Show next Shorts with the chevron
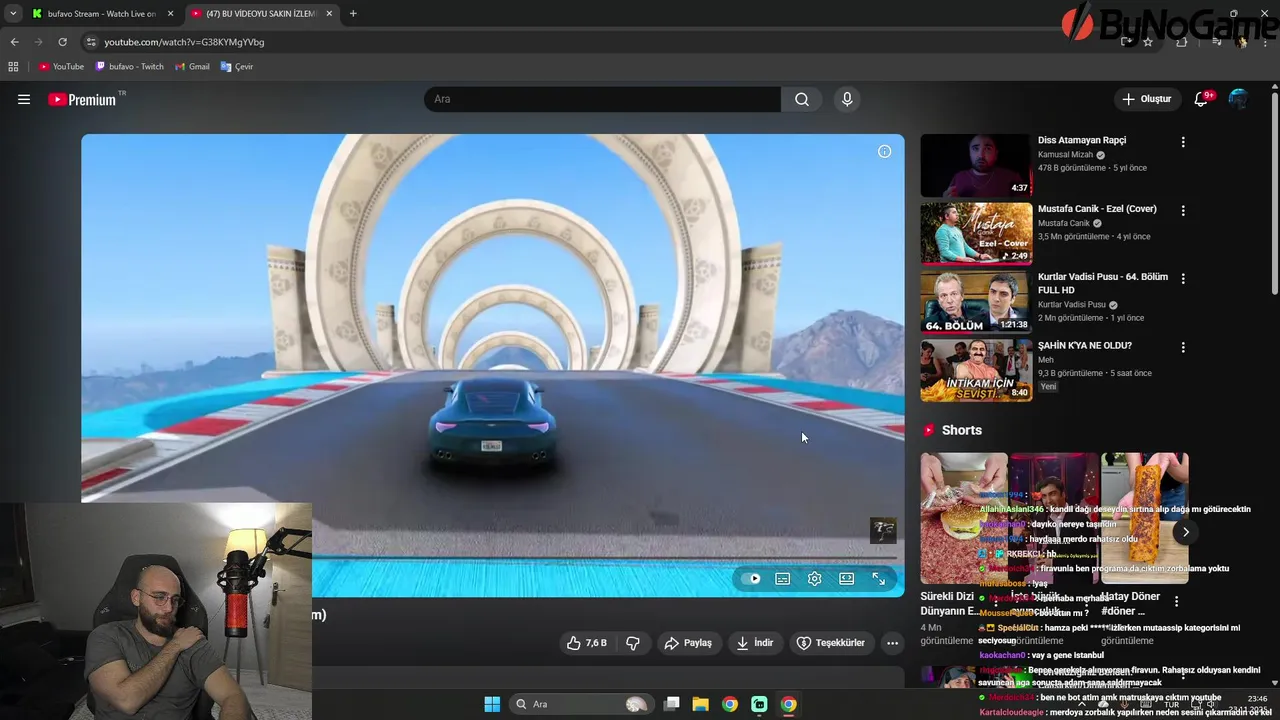The width and height of the screenshot is (1280, 720). (x=1185, y=532)
